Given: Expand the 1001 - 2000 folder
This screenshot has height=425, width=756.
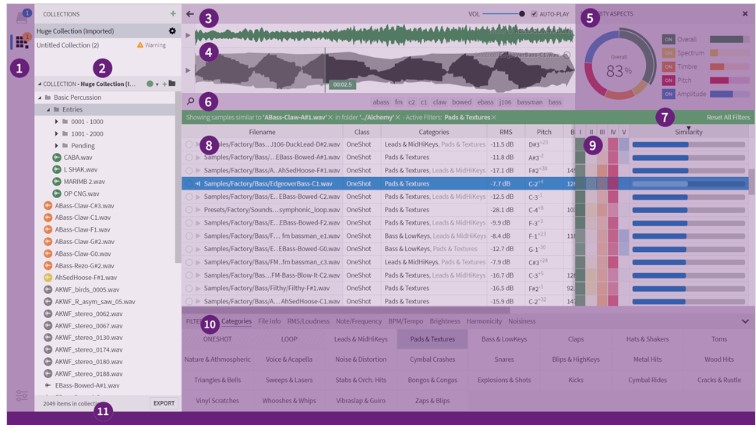Looking at the screenshot, I should [56, 134].
